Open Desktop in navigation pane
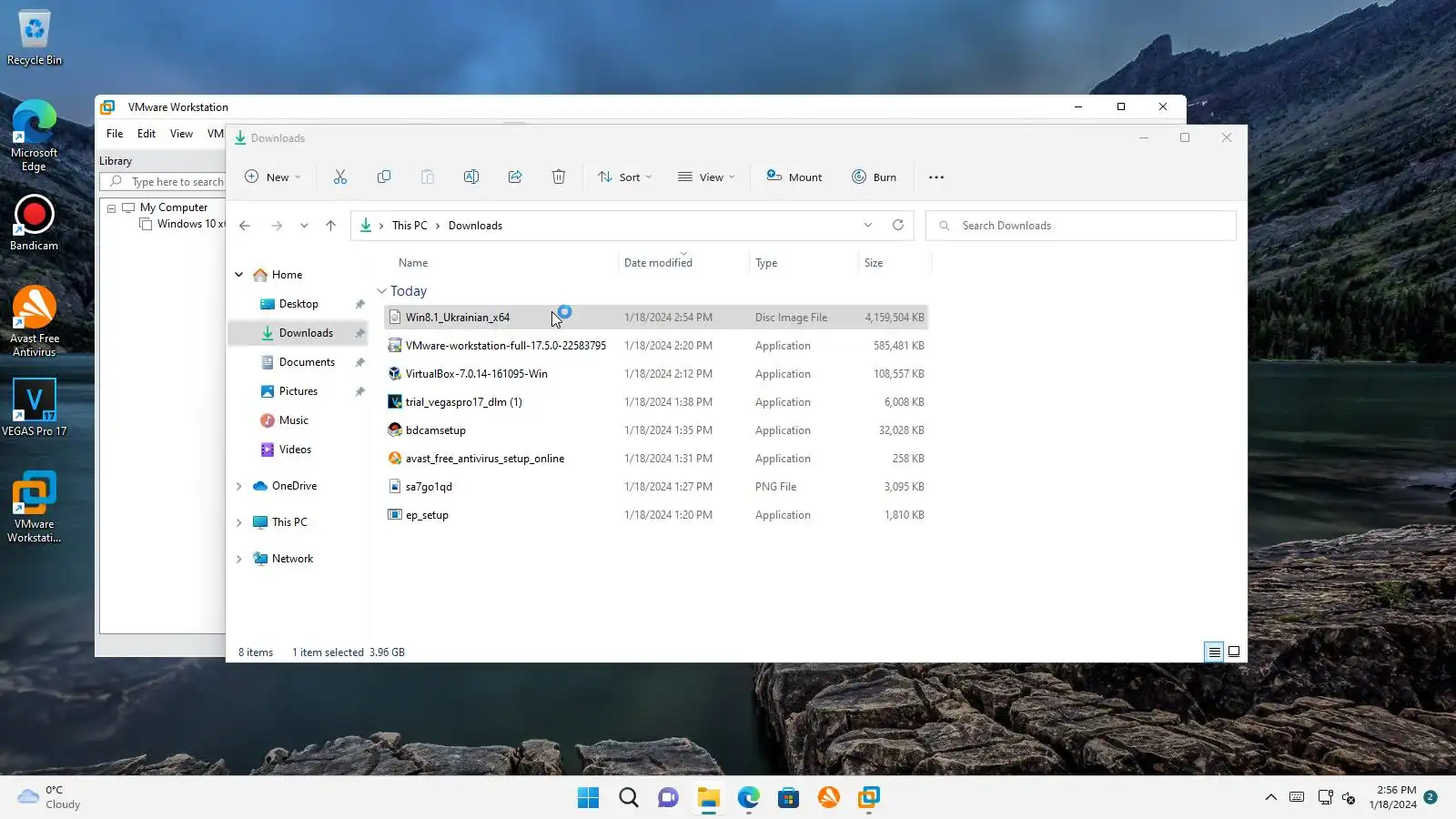The height and width of the screenshot is (819, 1456). pos(298,304)
